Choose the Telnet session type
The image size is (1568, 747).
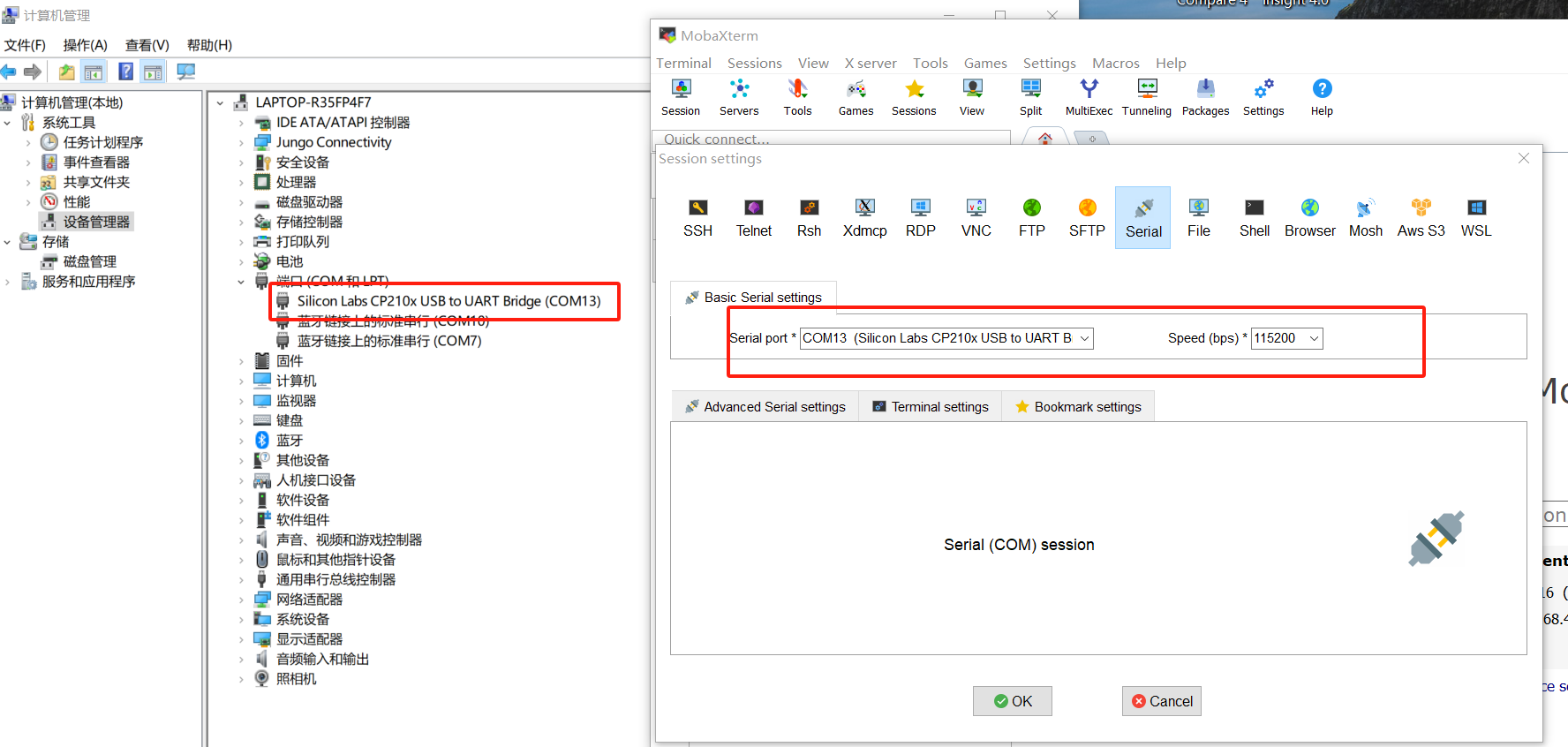pos(753,218)
